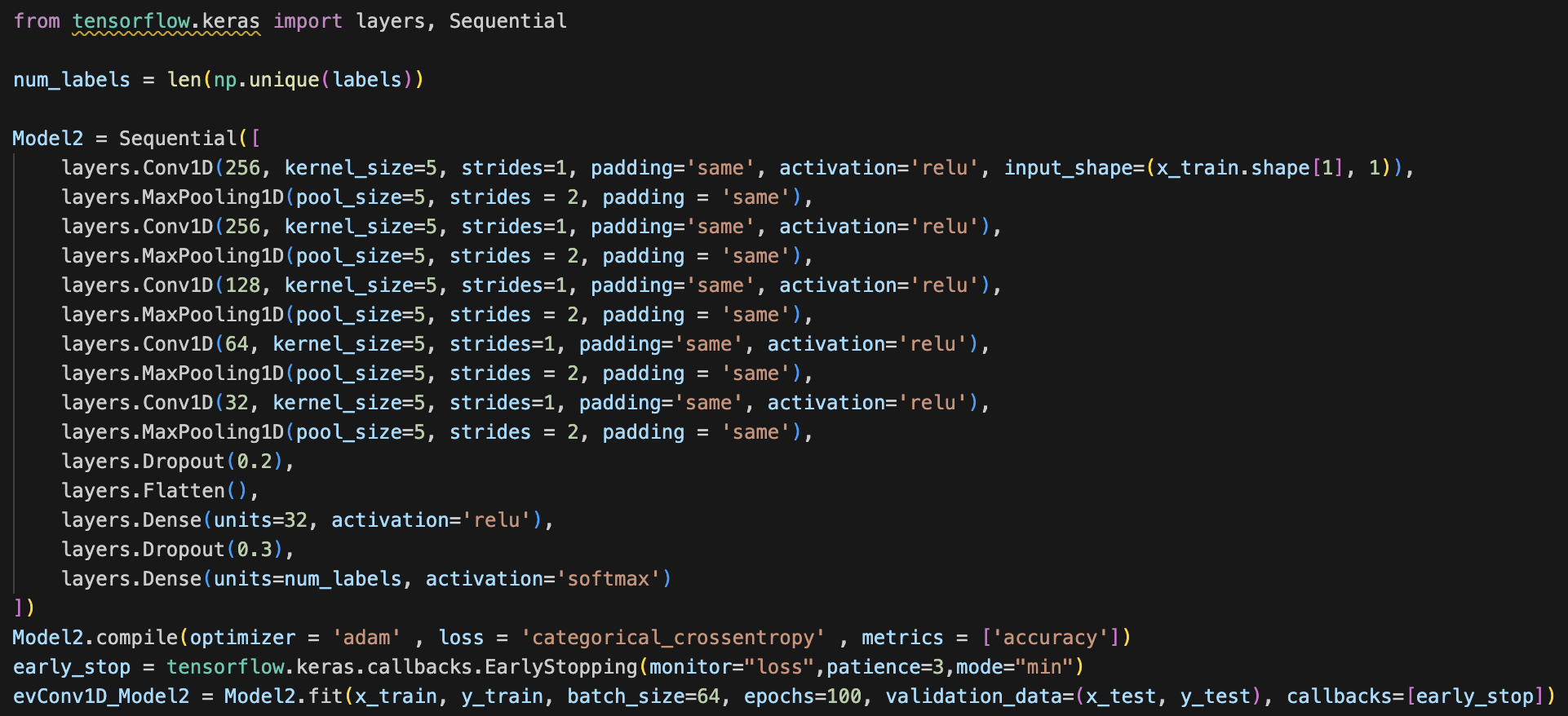Click the squiggly-underlined tensorflow.keras import
This screenshot has width=1568, height=716.
(166, 21)
